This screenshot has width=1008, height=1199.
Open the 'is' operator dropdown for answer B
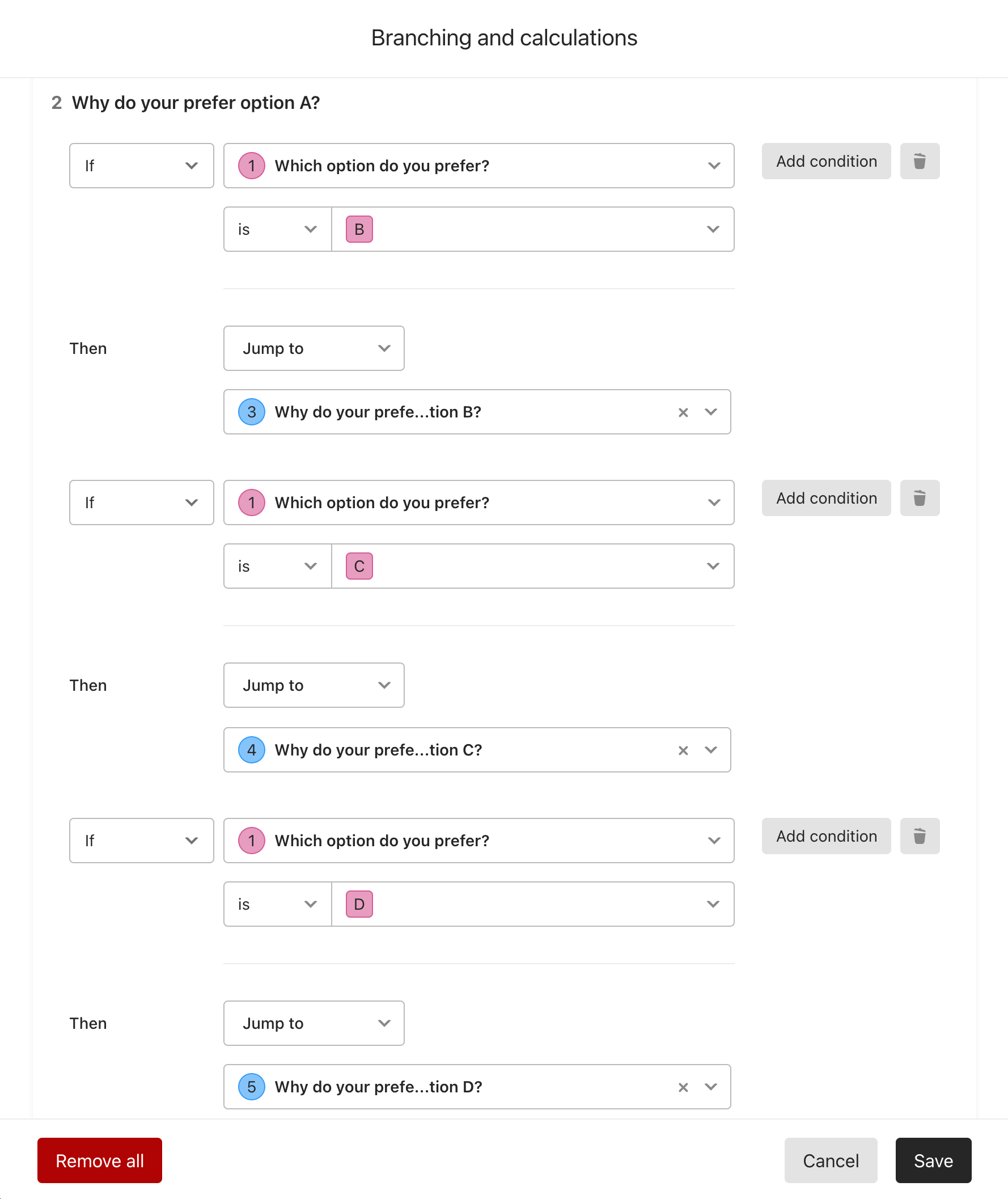tap(278, 229)
